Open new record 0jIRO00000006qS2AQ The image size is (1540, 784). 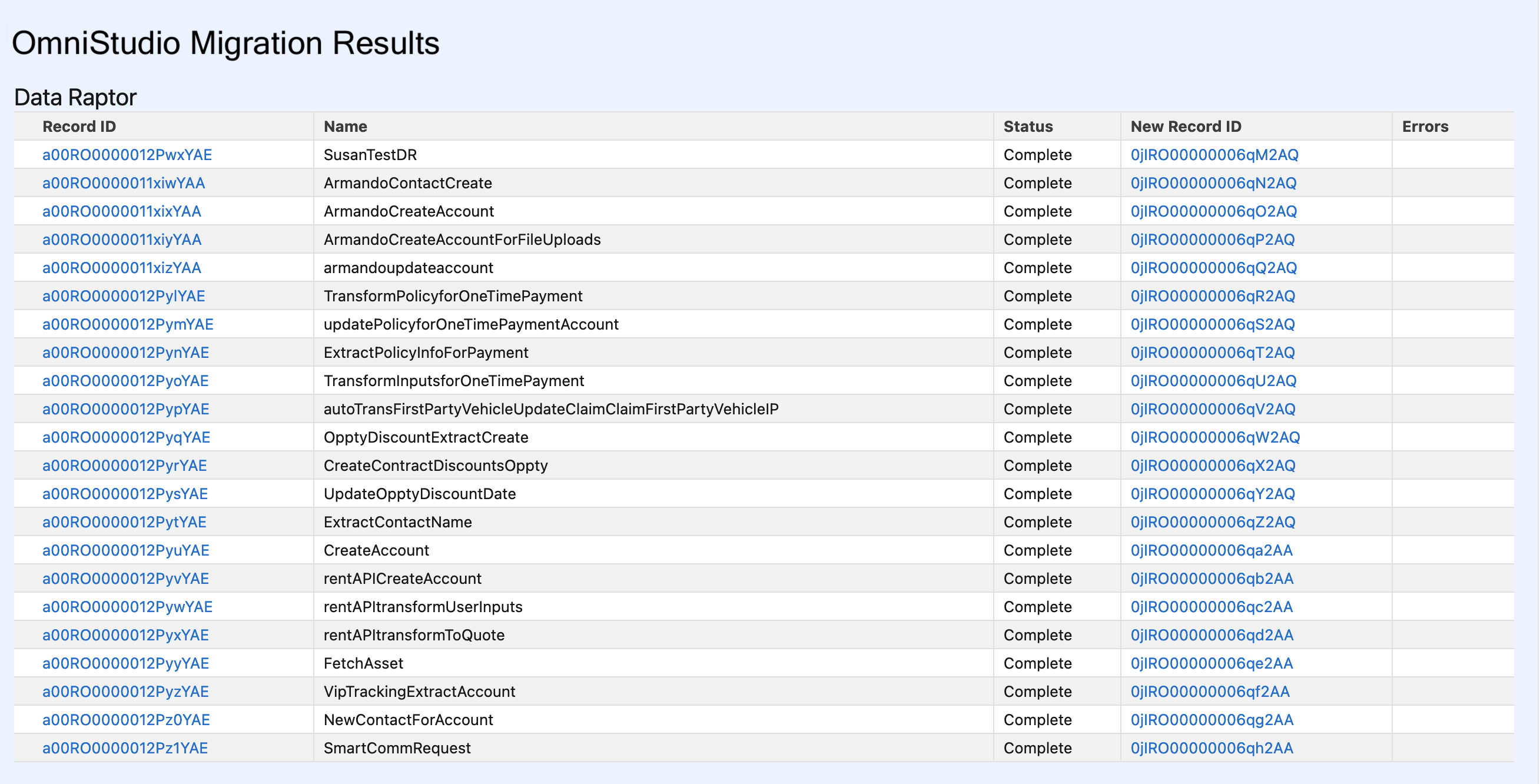[1212, 324]
